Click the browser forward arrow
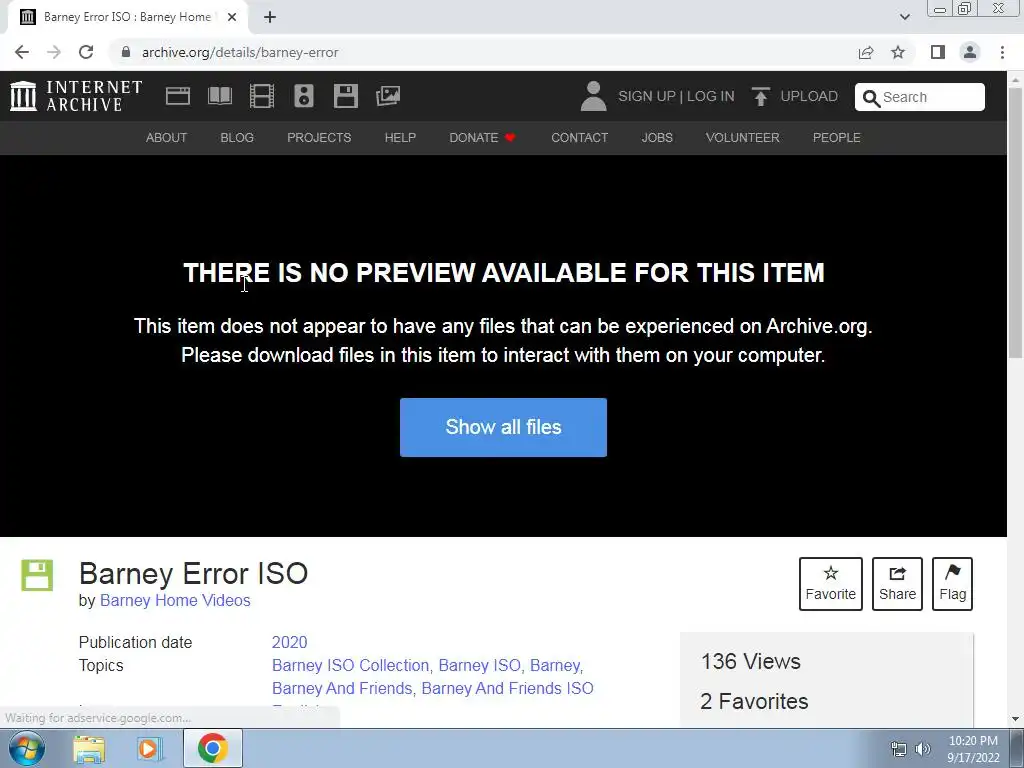This screenshot has height=768, width=1024. pos(54,52)
